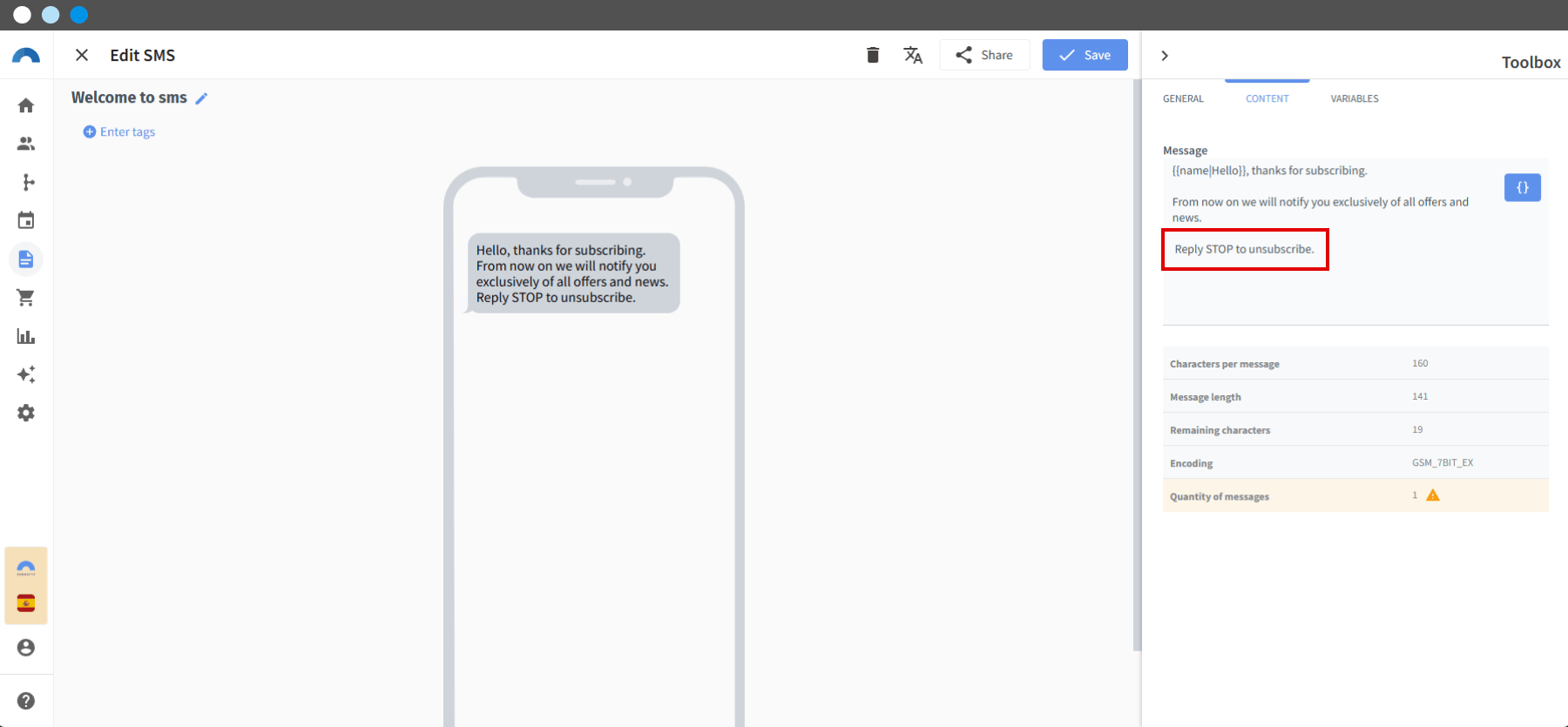
Task: Open the Home icon in the sidebar
Action: point(26,105)
